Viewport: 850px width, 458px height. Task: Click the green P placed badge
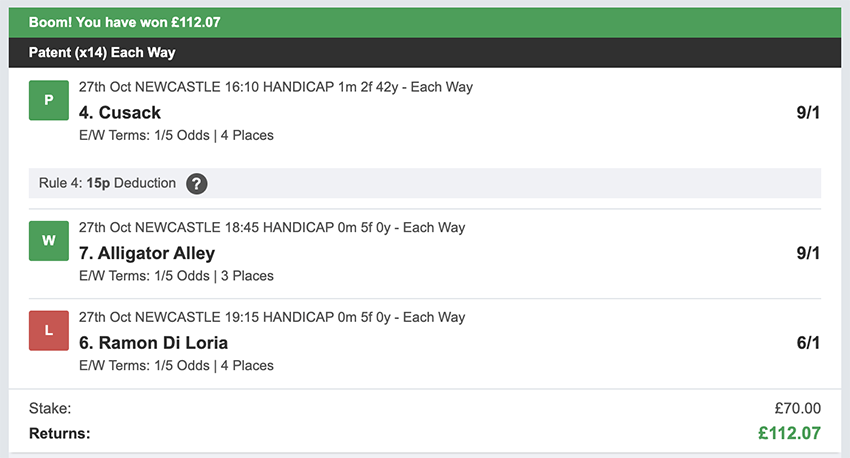(48, 100)
